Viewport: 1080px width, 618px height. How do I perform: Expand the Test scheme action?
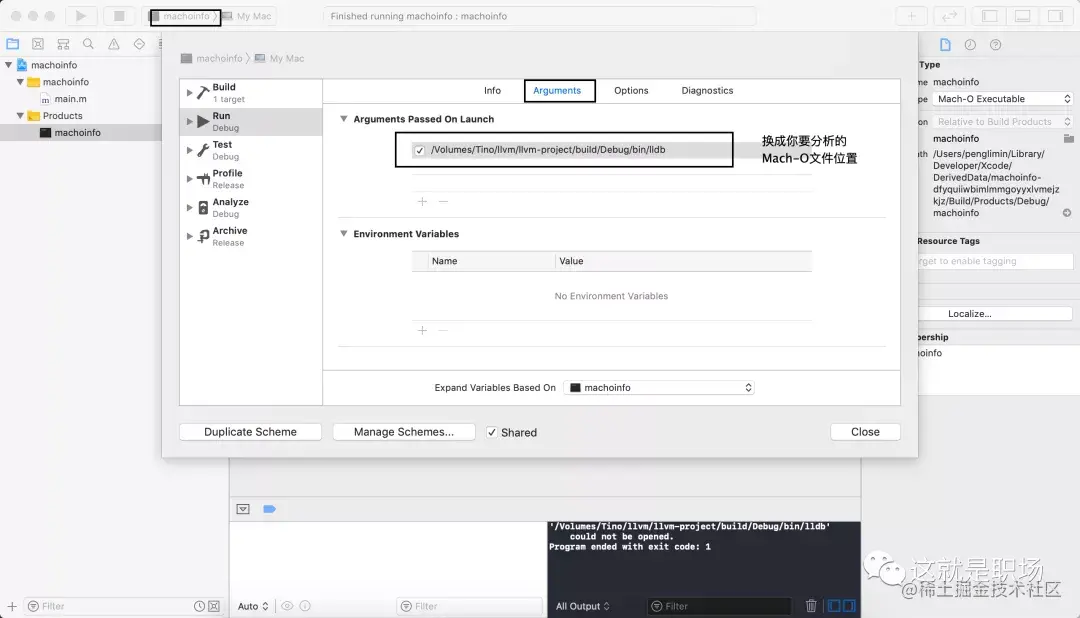click(189, 150)
